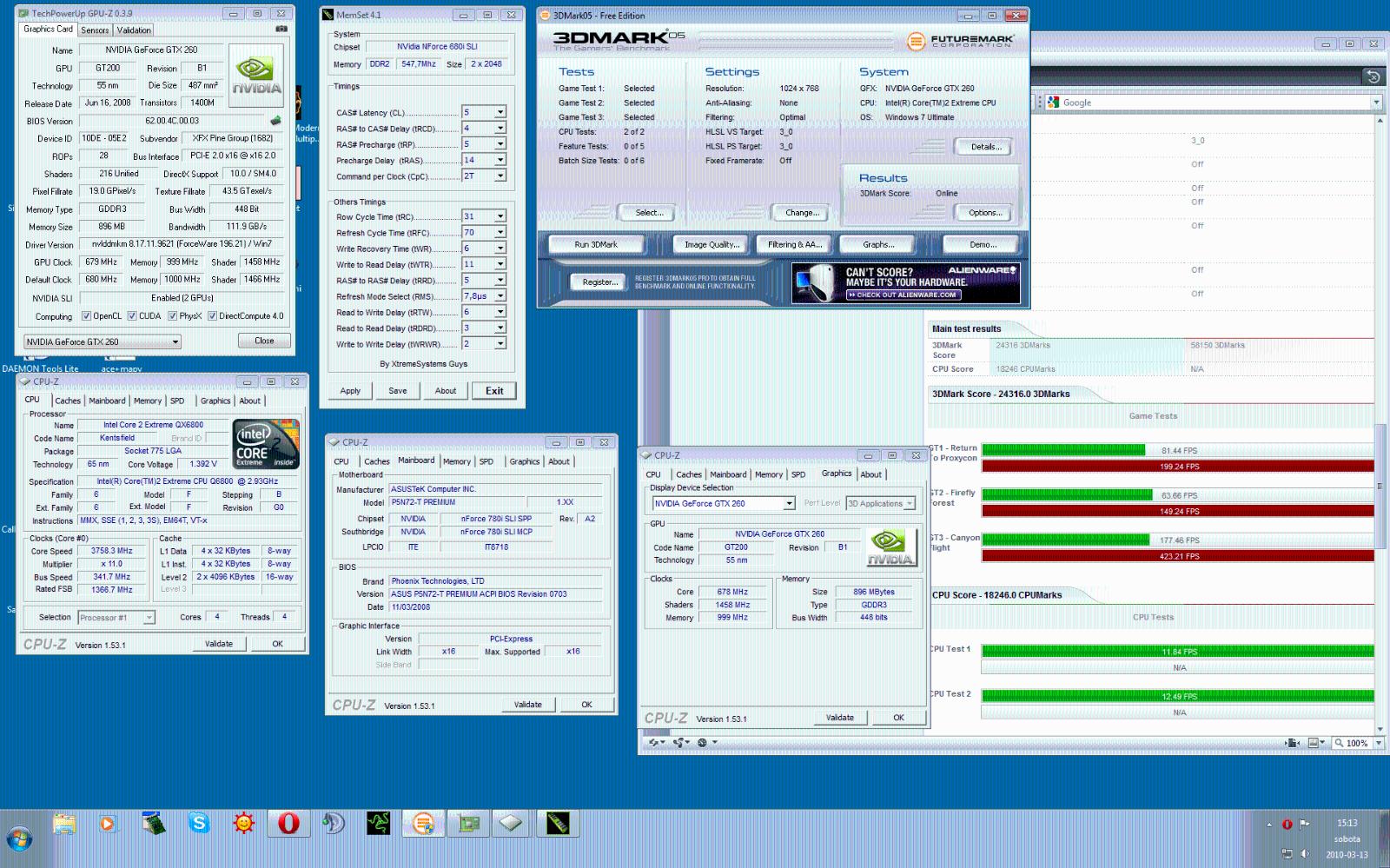The image size is (1390, 868).
Task: Open About tab in CPU-Z graphics window
Action: [870, 474]
